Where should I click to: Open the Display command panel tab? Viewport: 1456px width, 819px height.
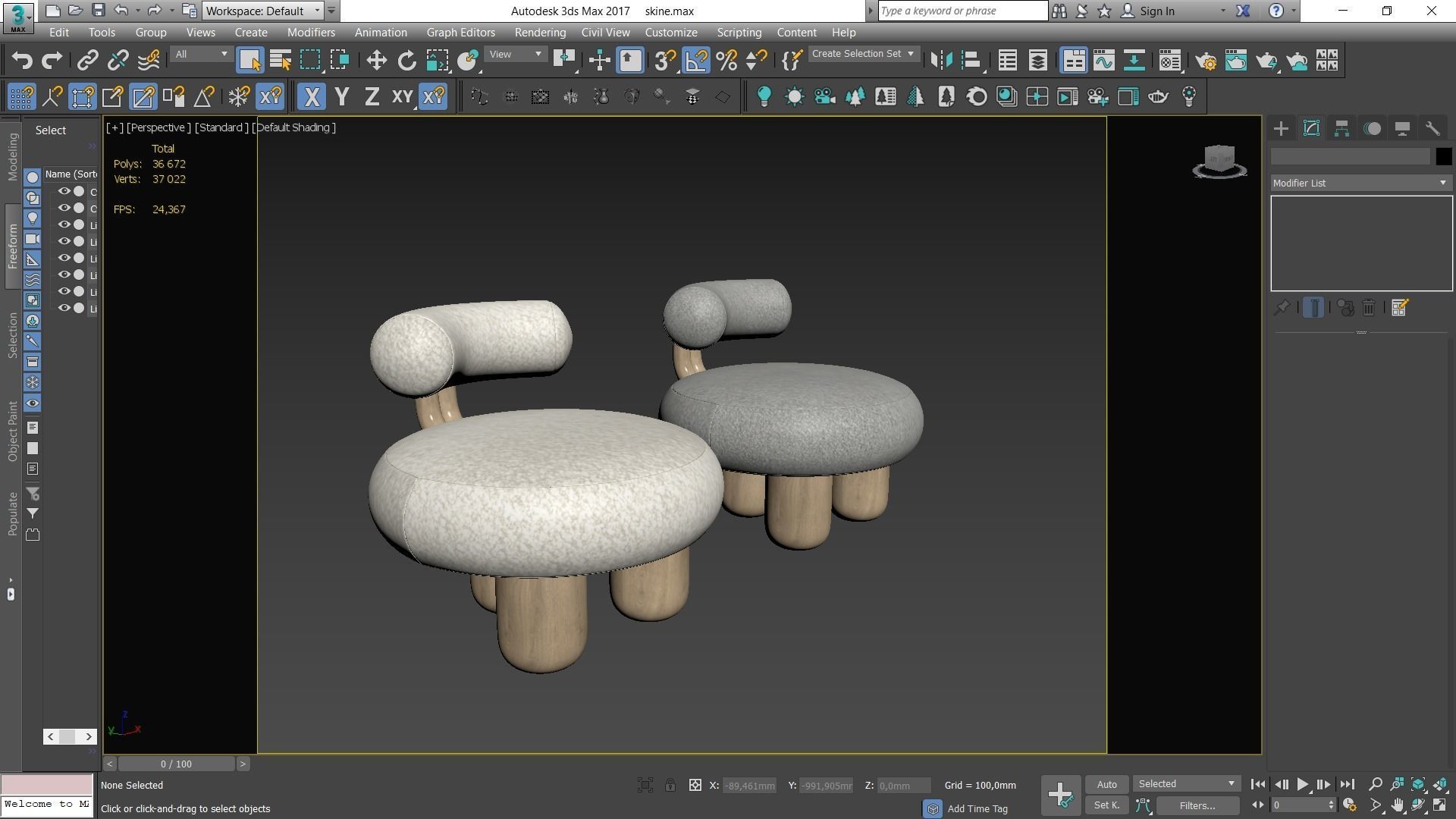(x=1402, y=128)
